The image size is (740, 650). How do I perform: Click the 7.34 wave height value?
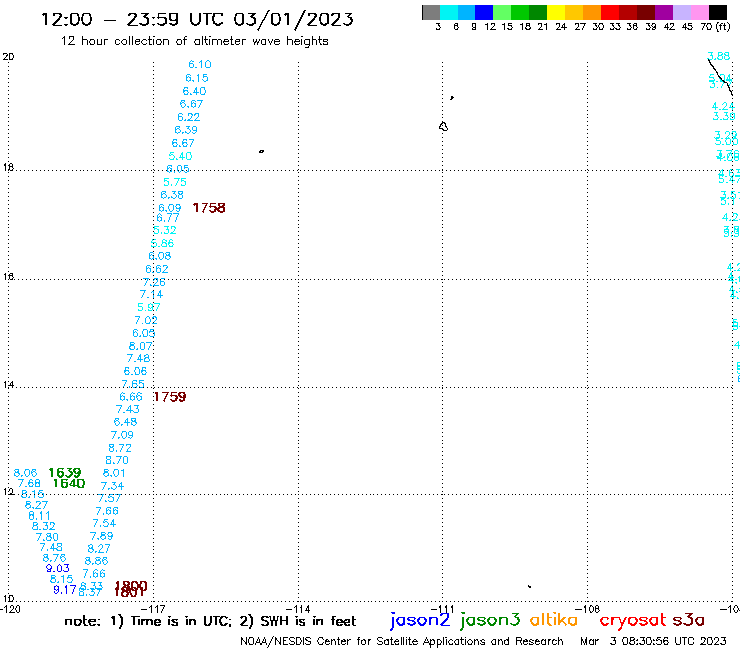pos(112,486)
